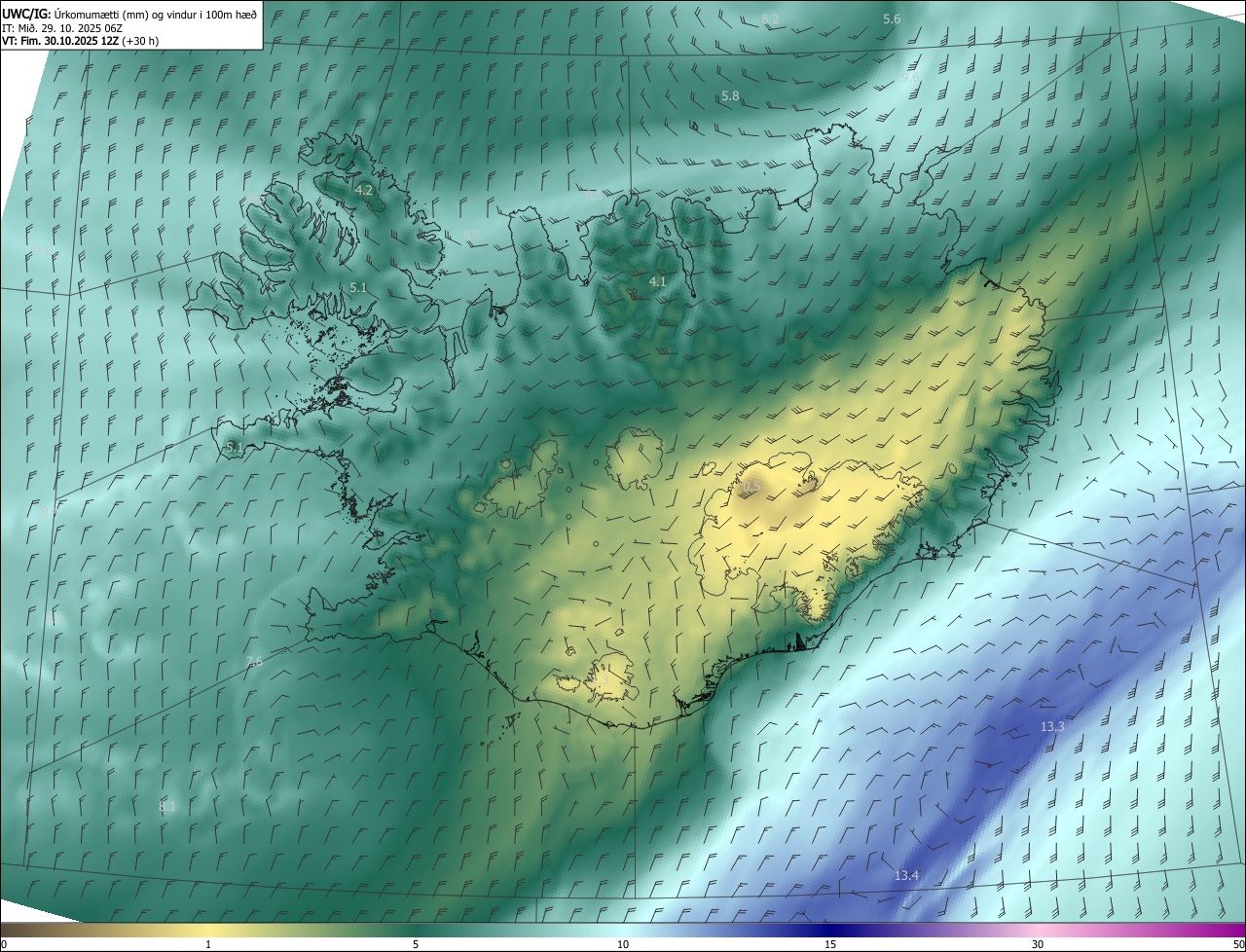
Task: Click the 0.5 value on the glacier
Action: coord(751,486)
